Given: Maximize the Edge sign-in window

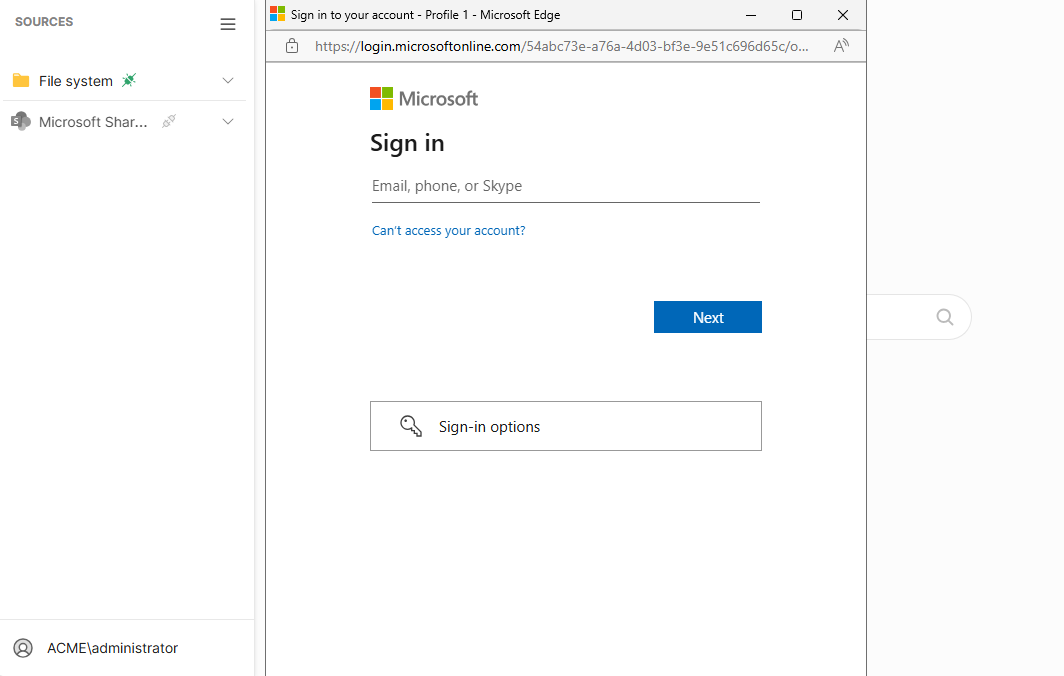Looking at the screenshot, I should 797,15.
